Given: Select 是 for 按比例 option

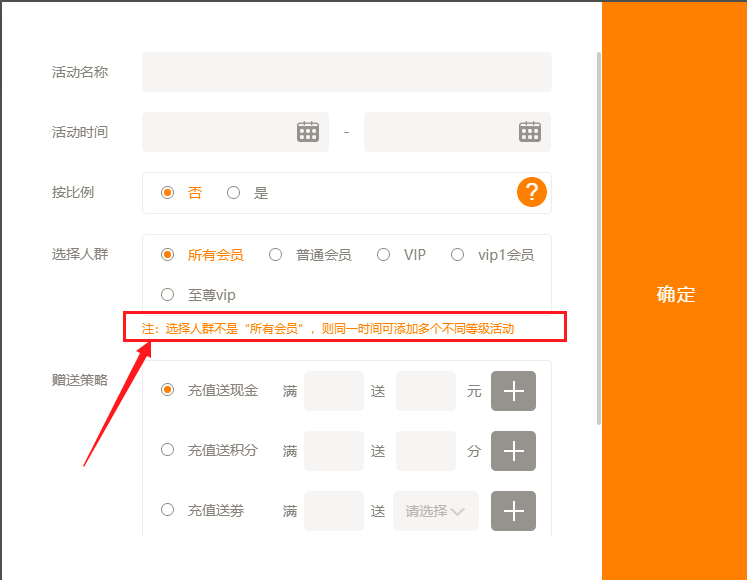Looking at the screenshot, I should click(x=234, y=193).
